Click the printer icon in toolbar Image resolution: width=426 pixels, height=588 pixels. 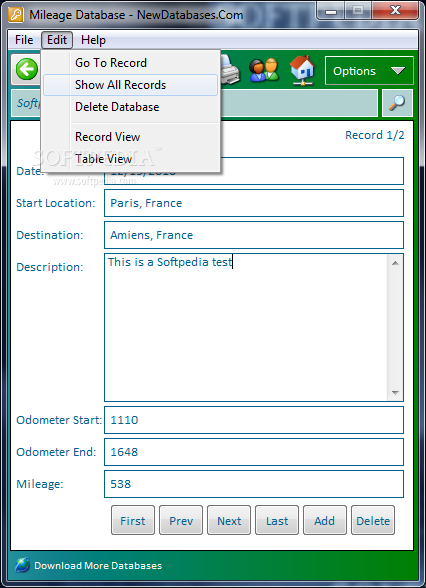pos(230,70)
